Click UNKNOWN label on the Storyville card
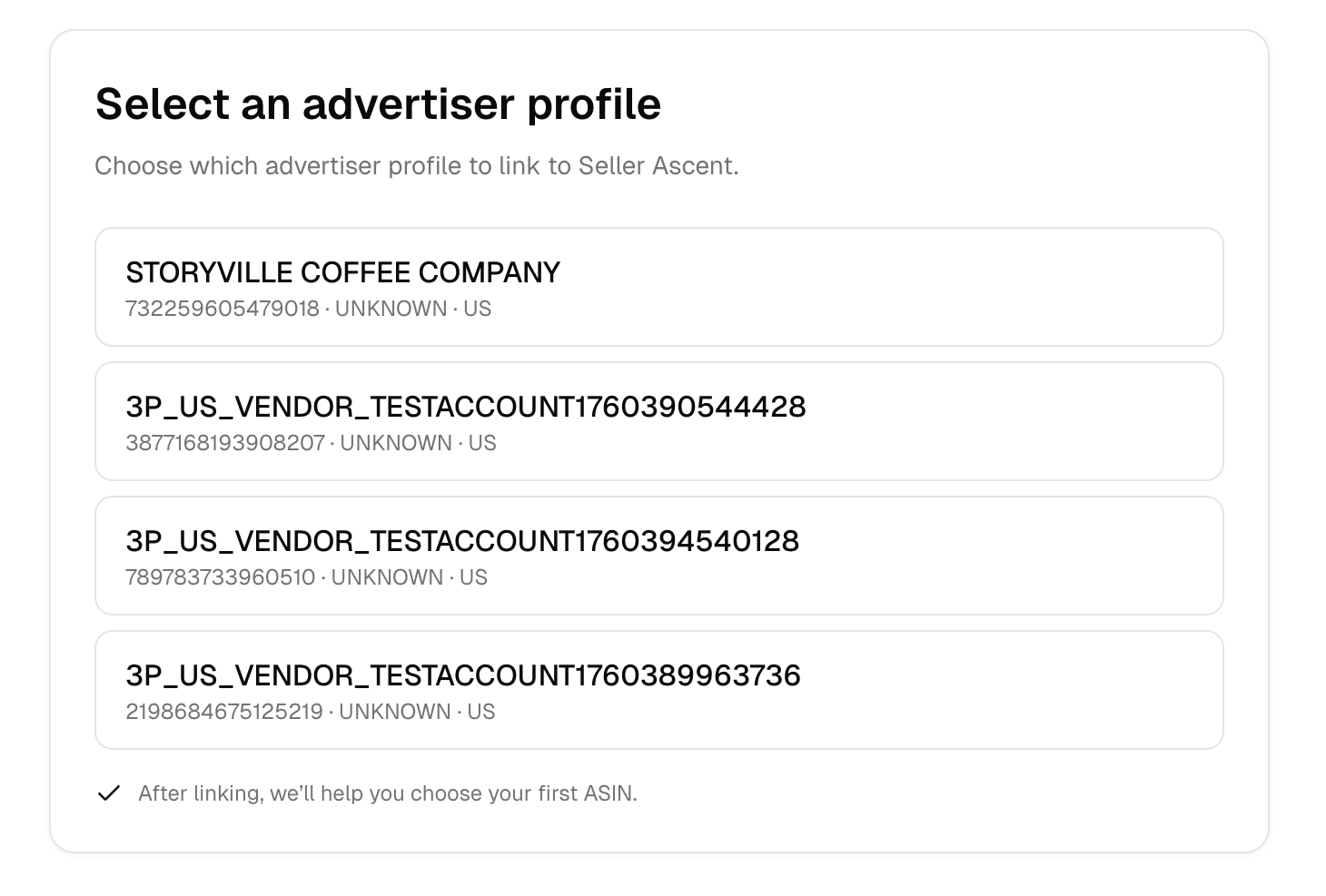This screenshot has width=1326, height=896. coord(390,309)
